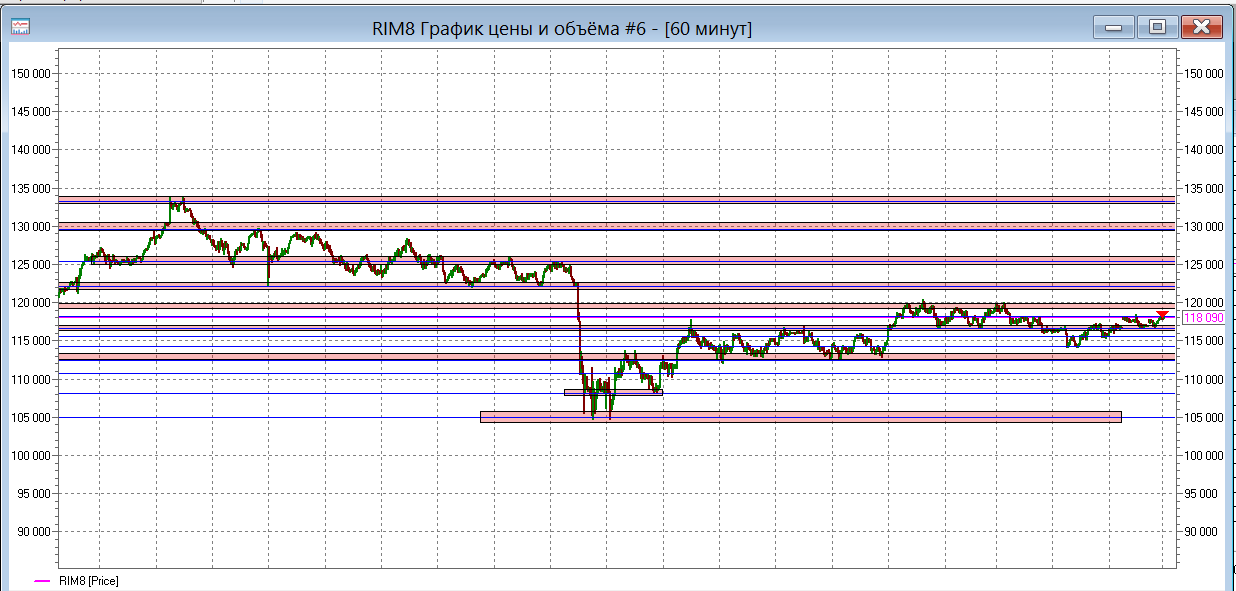Minimize the RIM8 chart window
Image resolution: width=1236 pixels, height=591 pixels.
[1112, 27]
